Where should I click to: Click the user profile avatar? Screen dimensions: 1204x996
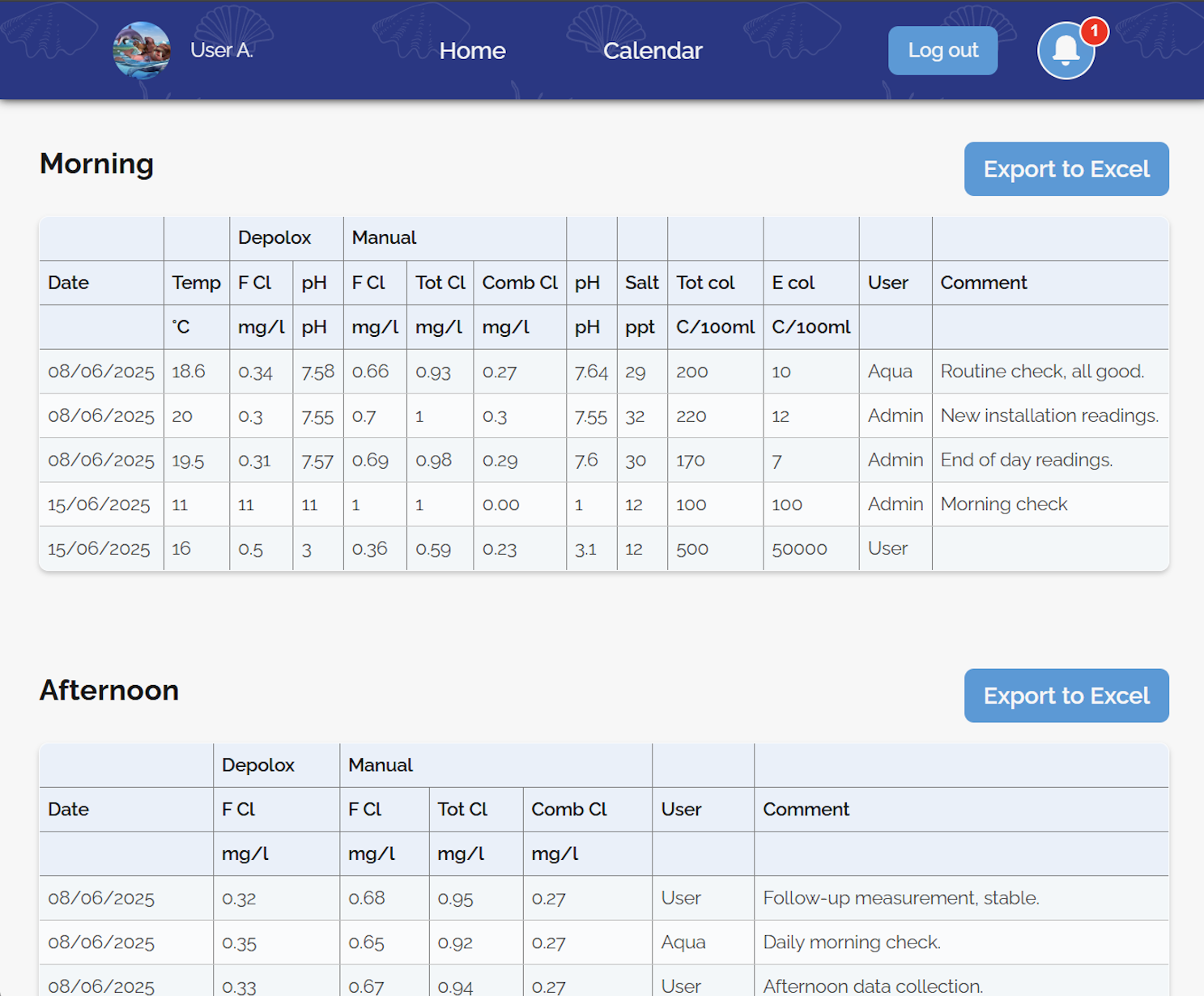click(142, 50)
